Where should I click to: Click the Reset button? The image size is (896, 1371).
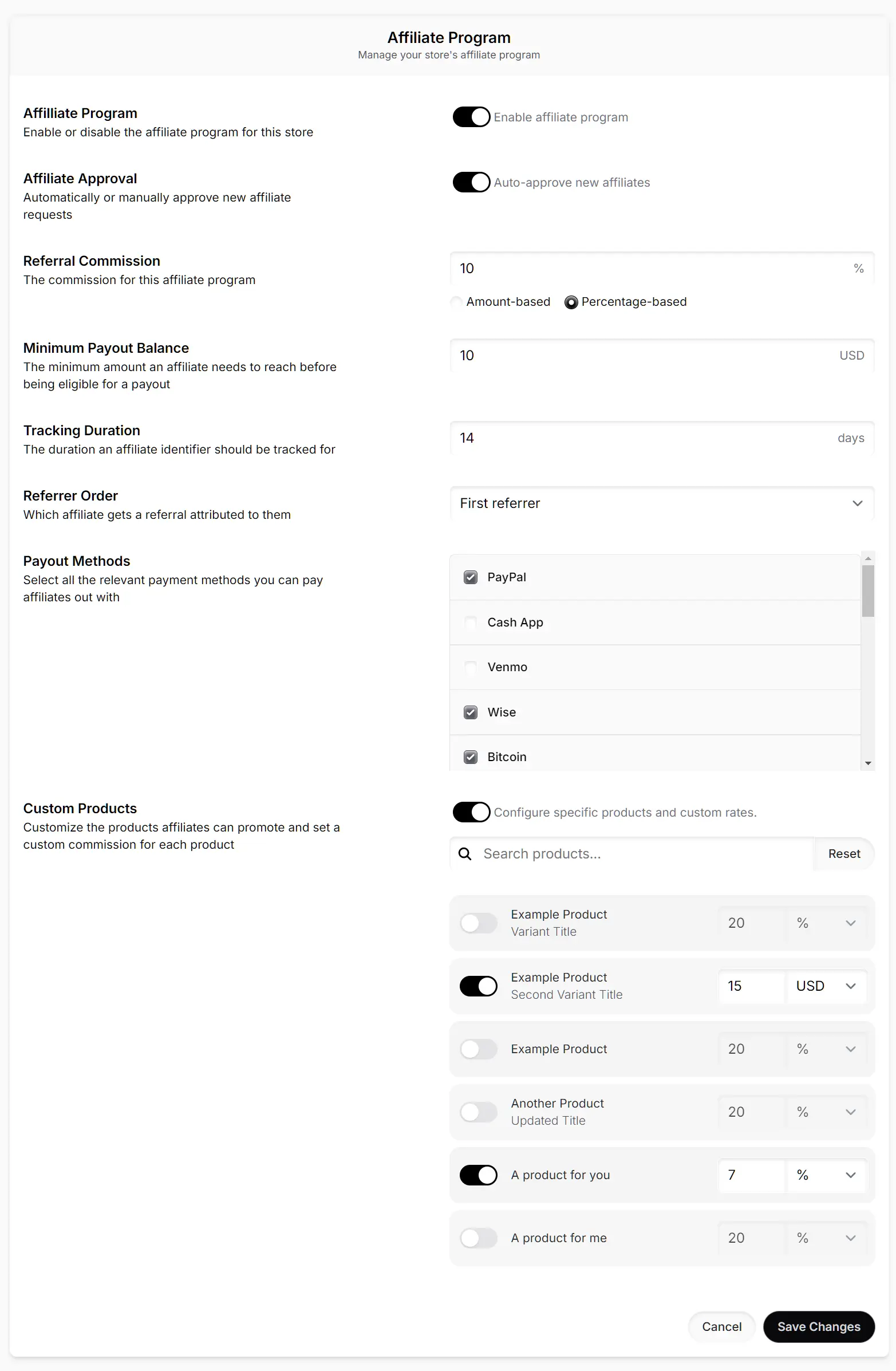[x=843, y=854]
